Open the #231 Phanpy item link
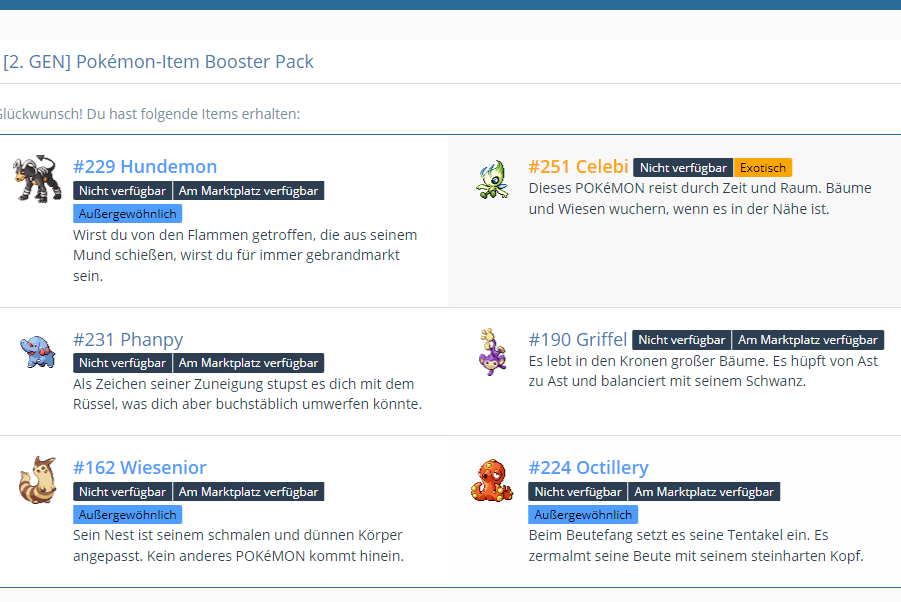The width and height of the screenshot is (901, 602). pyautogui.click(x=128, y=340)
